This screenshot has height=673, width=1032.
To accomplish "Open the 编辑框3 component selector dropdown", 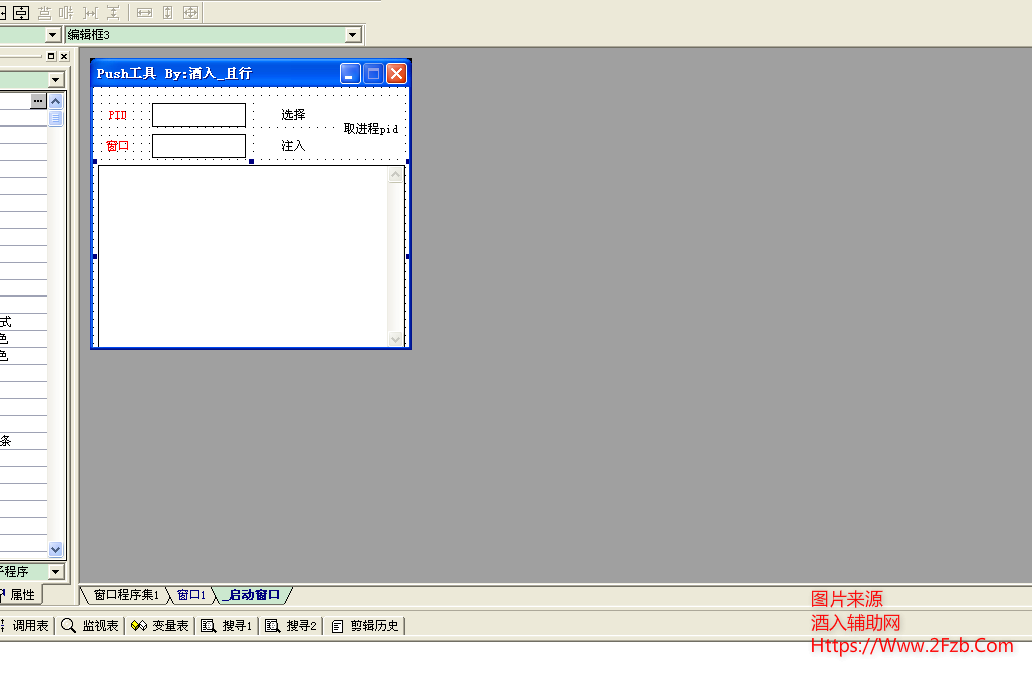I will (x=352, y=33).
